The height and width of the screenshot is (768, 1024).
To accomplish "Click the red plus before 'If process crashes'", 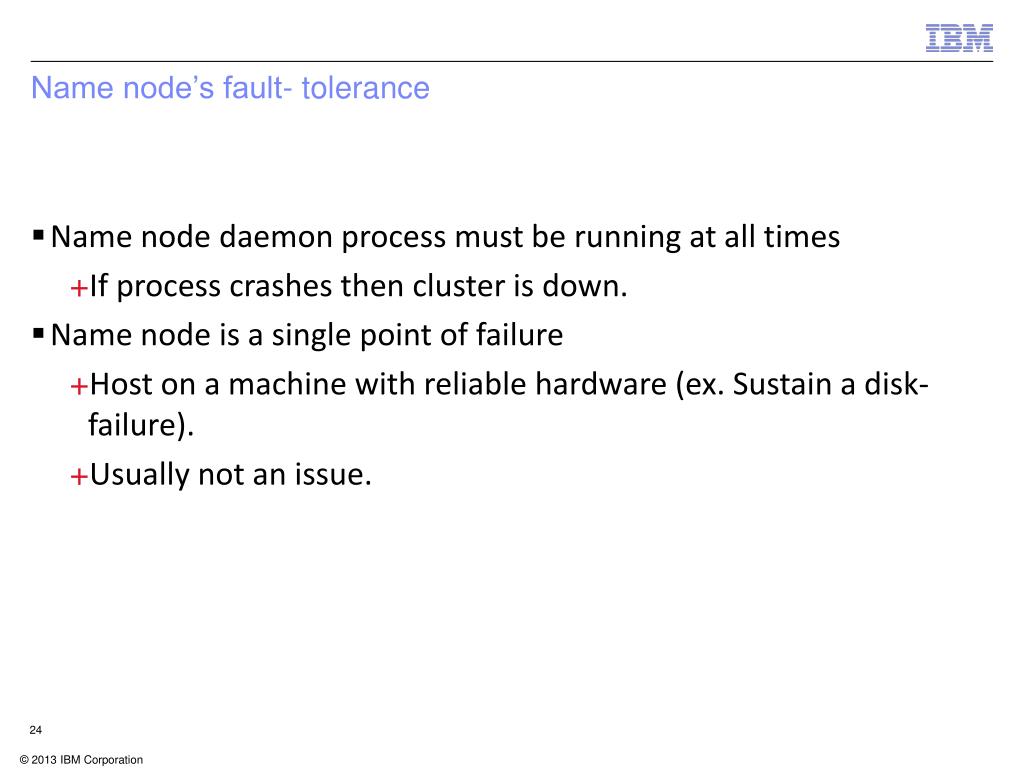I will click(78, 288).
